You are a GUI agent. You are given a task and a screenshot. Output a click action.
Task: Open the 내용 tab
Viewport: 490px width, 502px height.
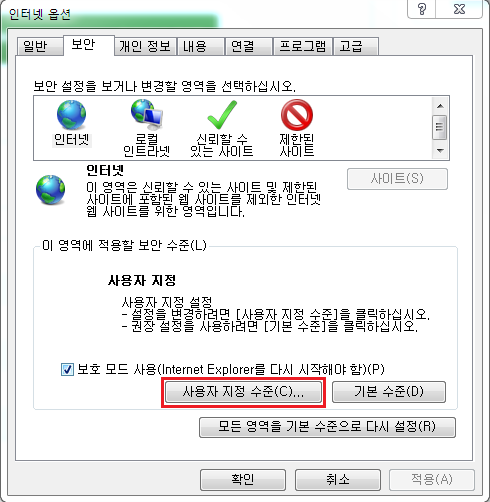(x=200, y=46)
